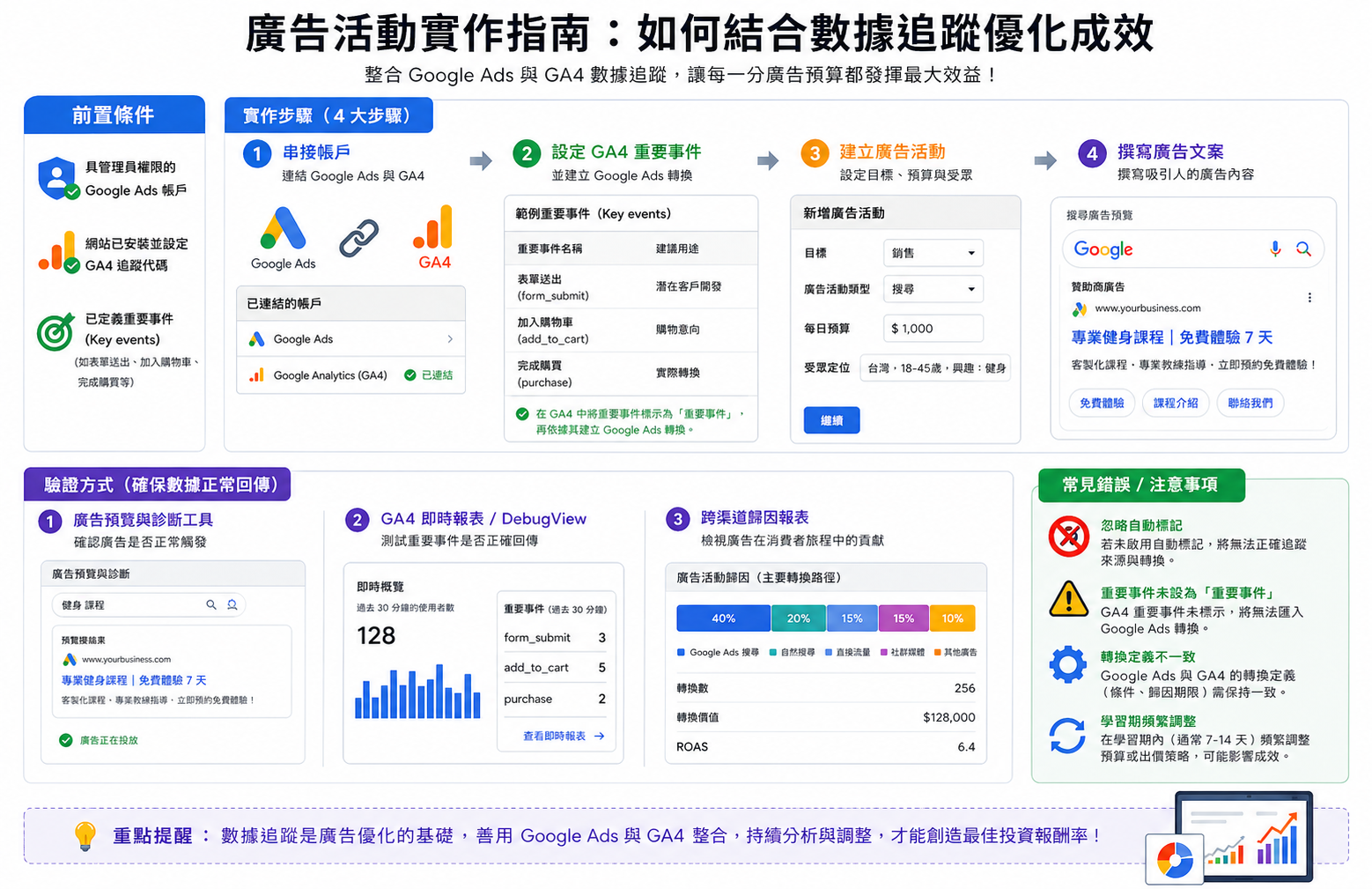Click the green 已連結 checkmark icon
Viewport: 1372px width, 889px height.
pyautogui.click(x=409, y=375)
